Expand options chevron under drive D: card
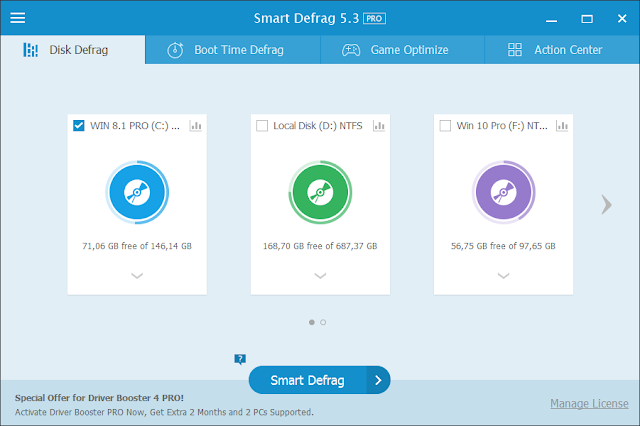 (x=320, y=276)
